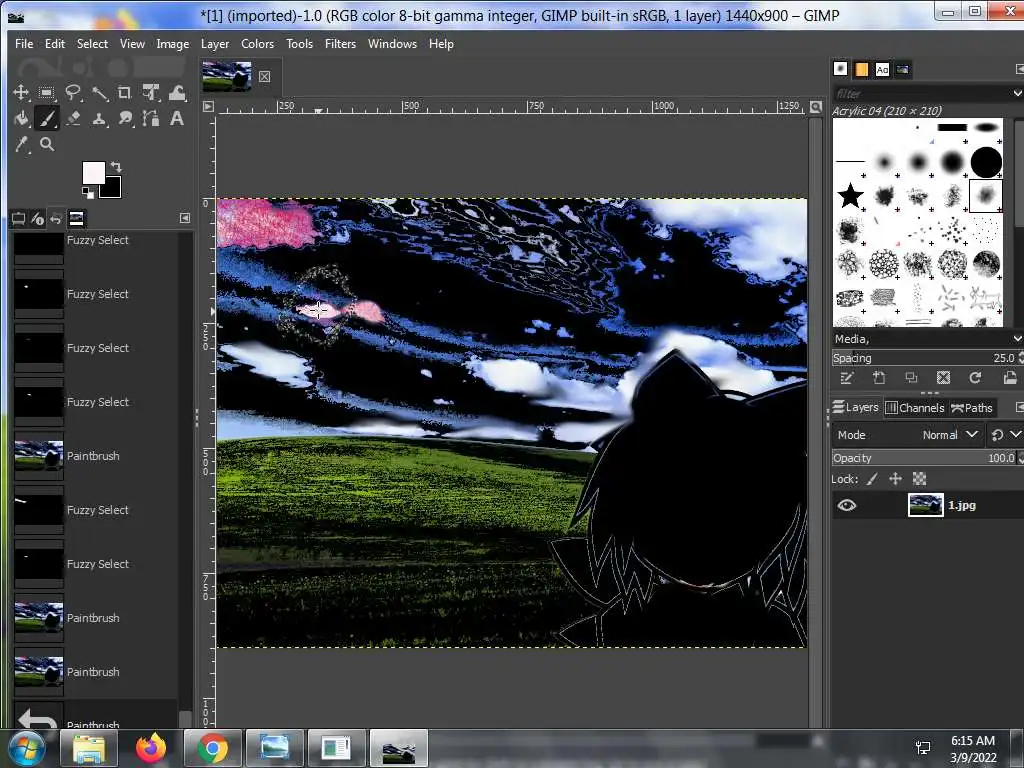Toggle visibility of 1.jpg layer
This screenshot has width=1024, height=768.
pyautogui.click(x=846, y=505)
